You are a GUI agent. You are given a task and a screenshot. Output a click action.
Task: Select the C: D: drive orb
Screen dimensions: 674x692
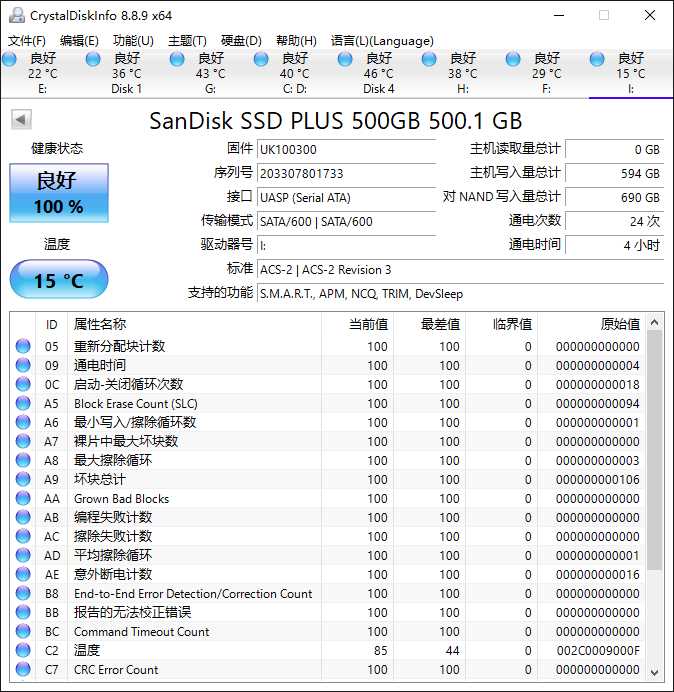pyautogui.click(x=261, y=59)
